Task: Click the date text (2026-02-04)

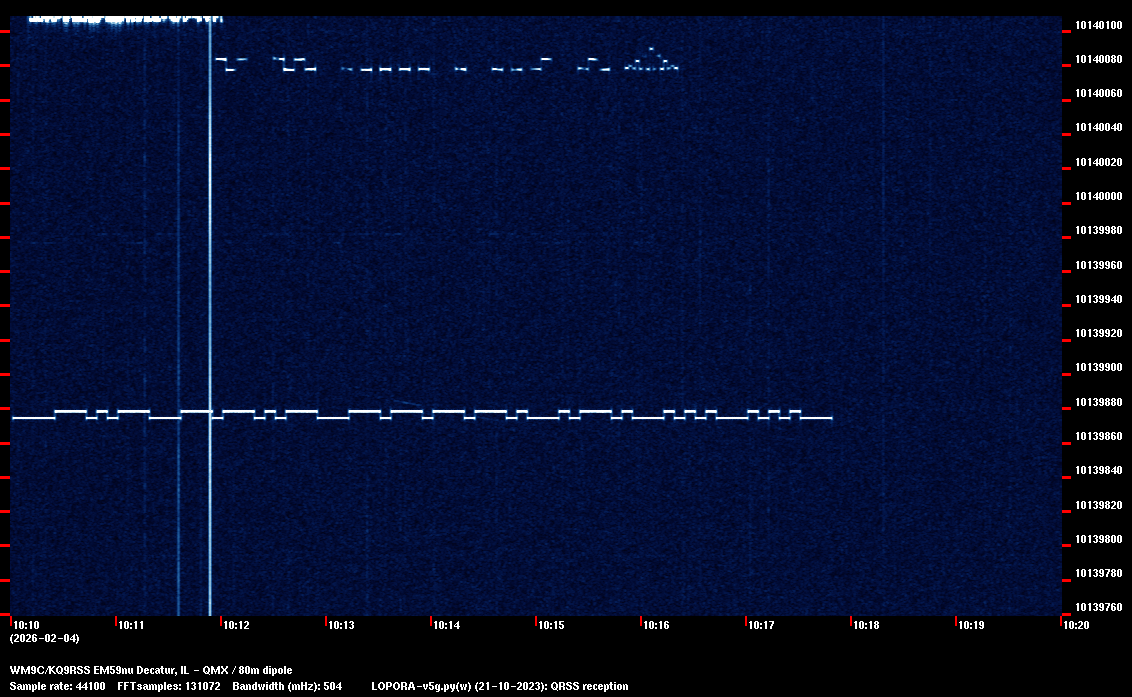Action: pos(44,638)
